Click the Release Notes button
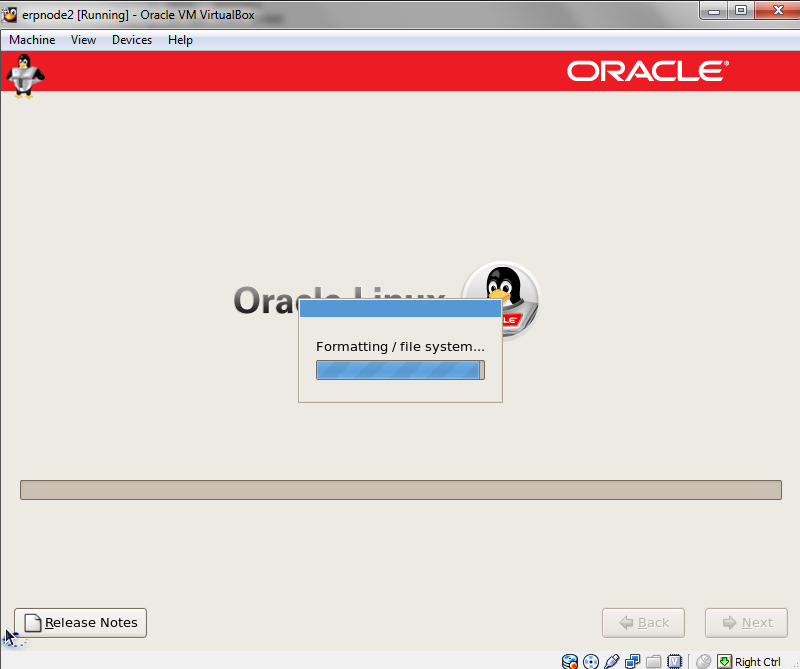The height and width of the screenshot is (669, 800). pos(81,623)
